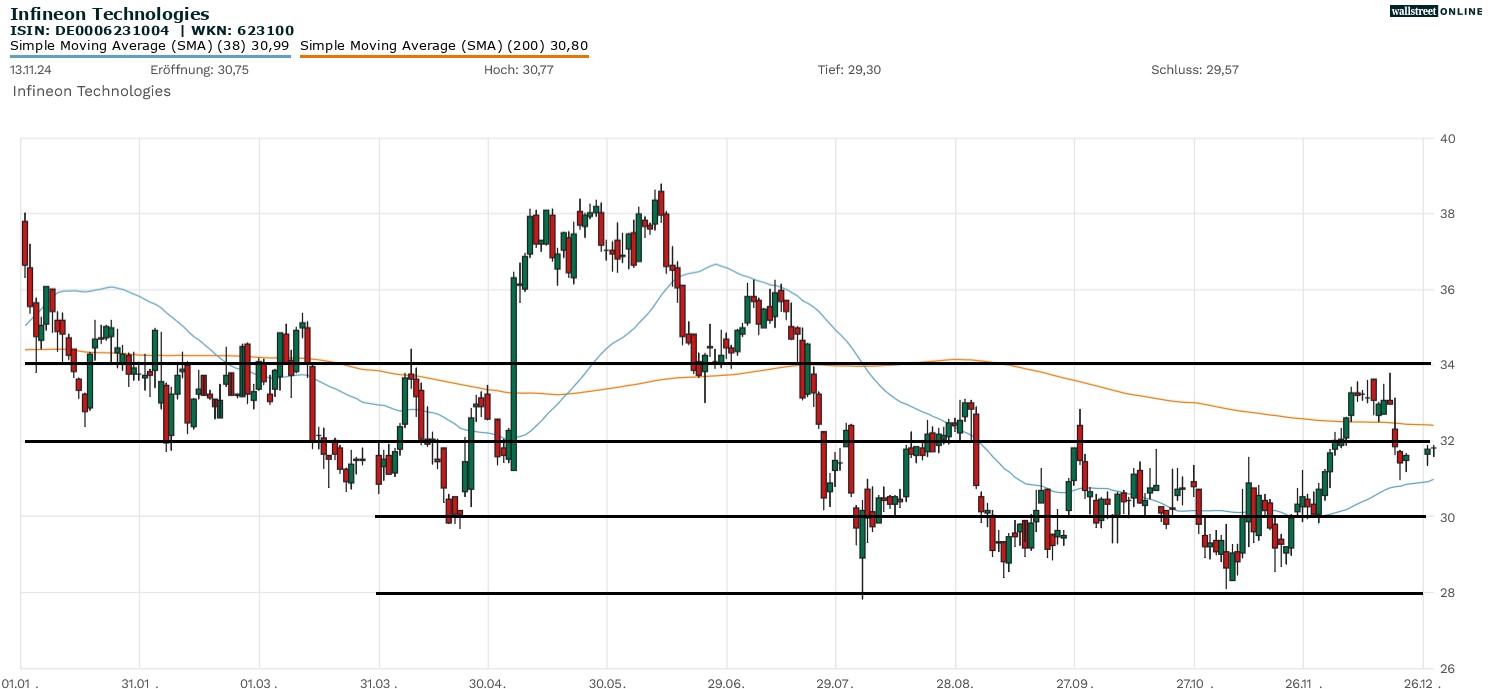Click the Infineon Technologies subtitle above chart

tap(92, 91)
